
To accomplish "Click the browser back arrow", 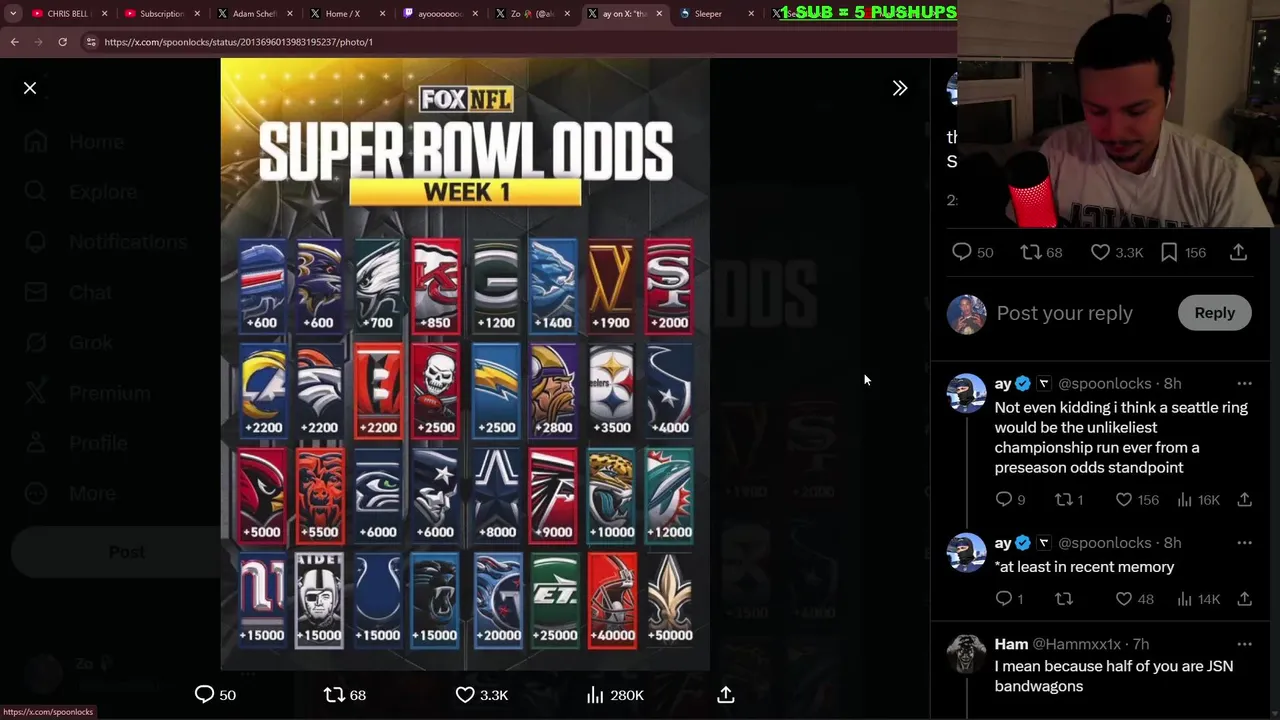I will [14, 42].
